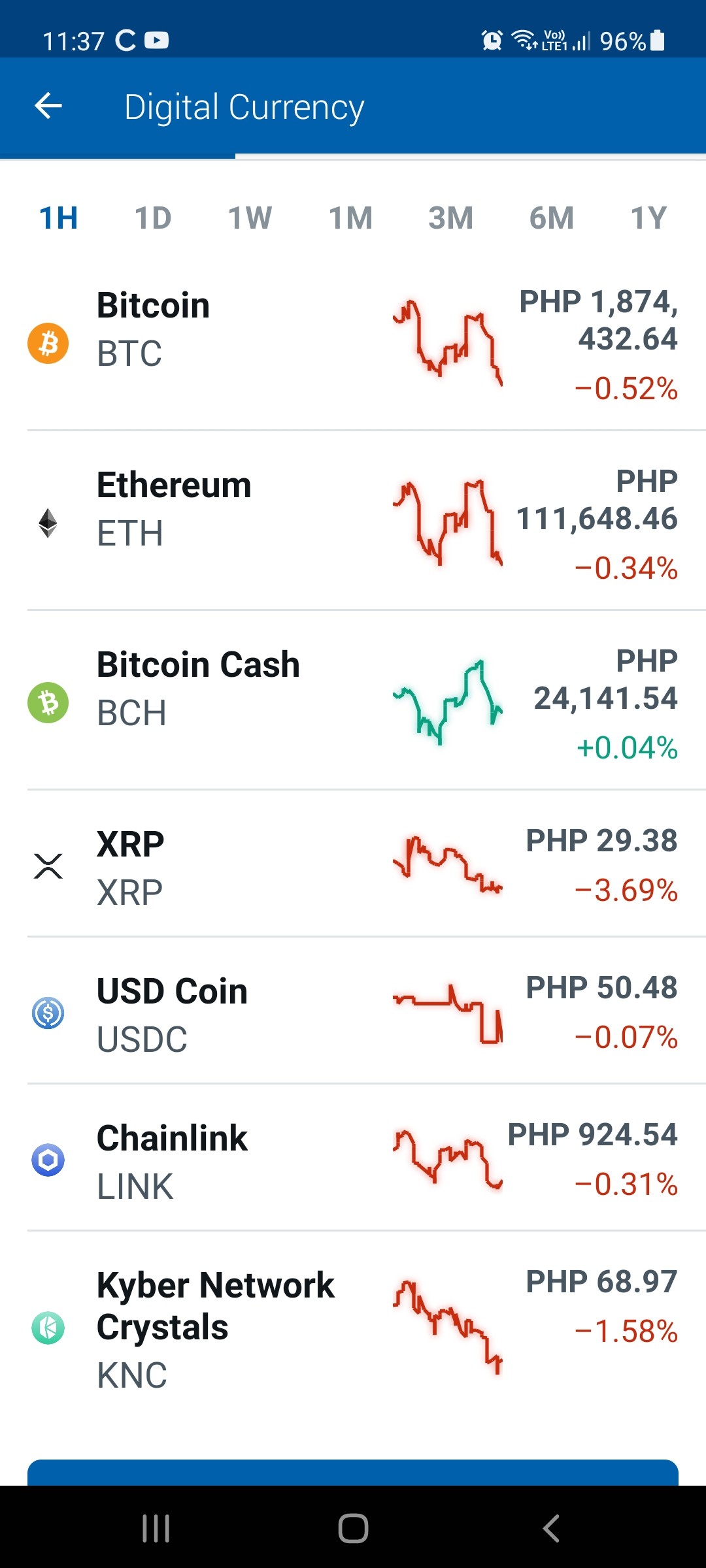Select the 1M time range tab
The width and height of the screenshot is (706, 1568).
[350, 218]
